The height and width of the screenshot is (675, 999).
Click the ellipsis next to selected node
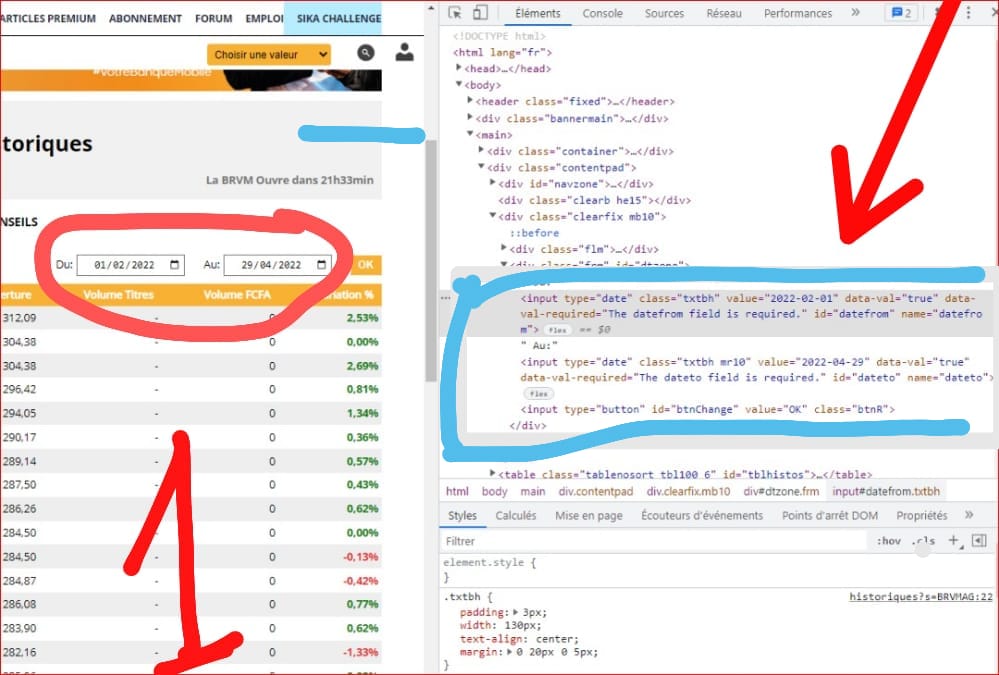(x=445, y=298)
